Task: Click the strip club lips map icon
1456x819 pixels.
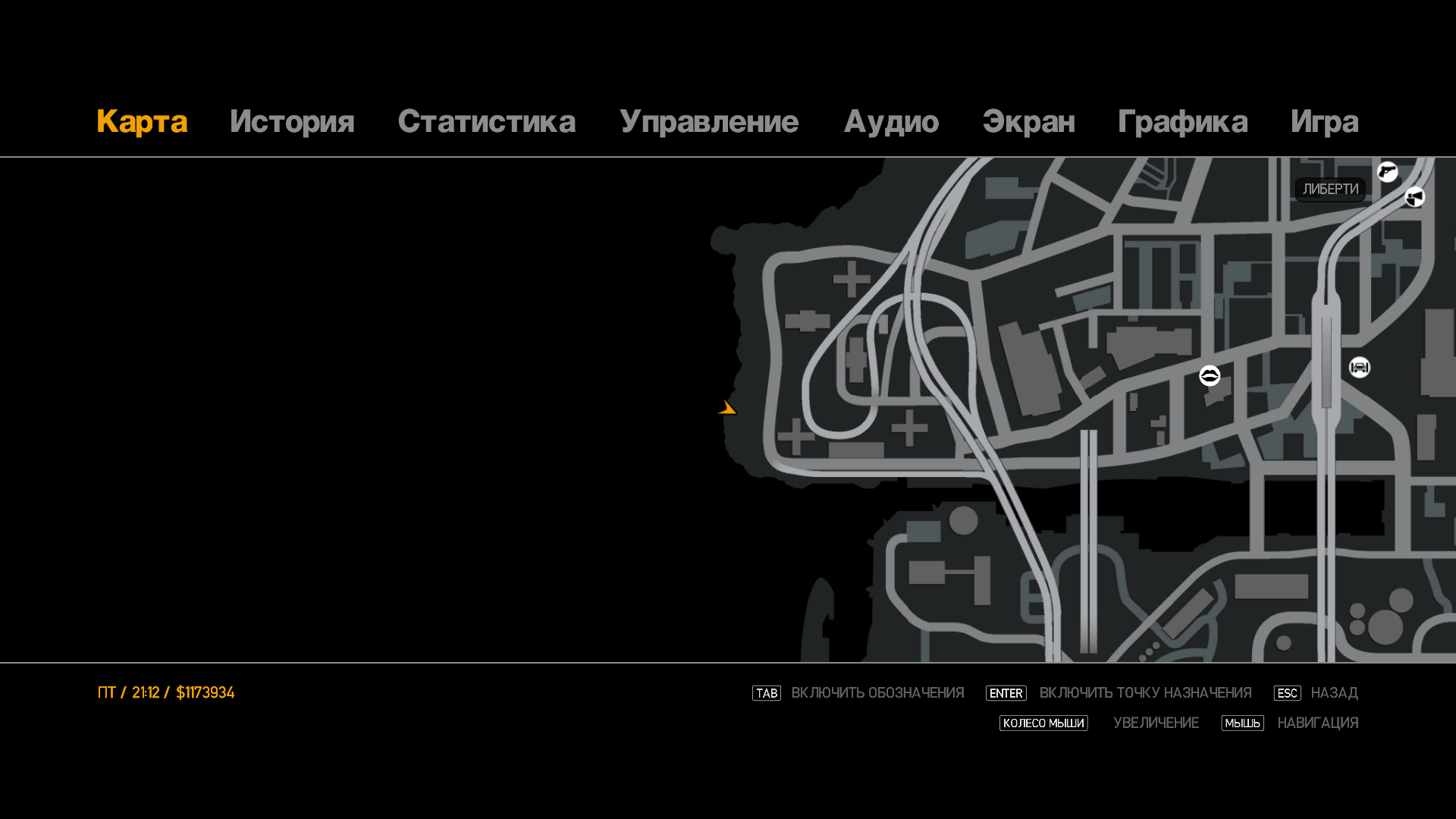Action: pos(1210,375)
